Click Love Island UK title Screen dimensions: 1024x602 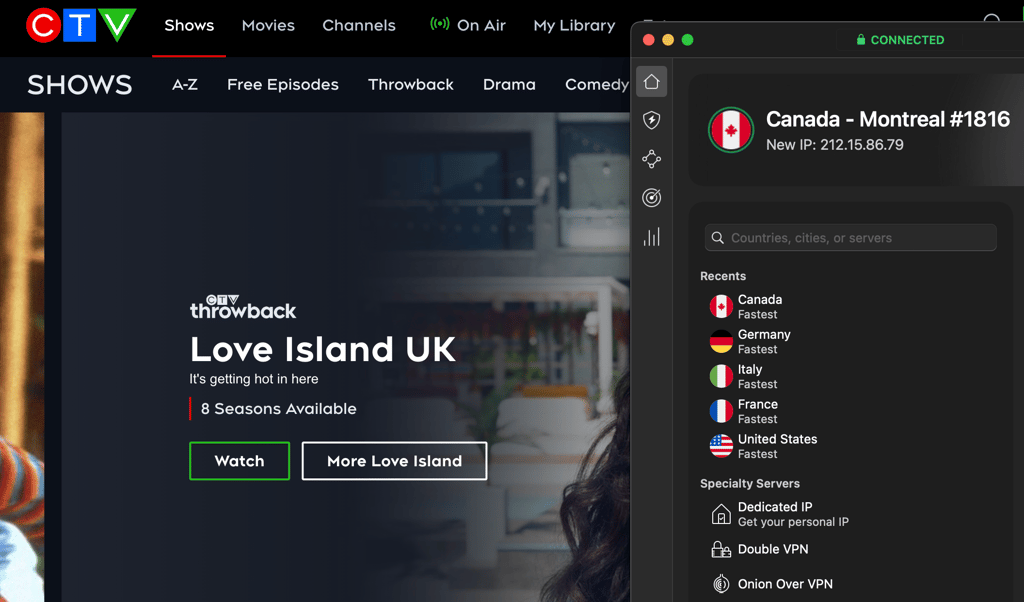tap(323, 349)
